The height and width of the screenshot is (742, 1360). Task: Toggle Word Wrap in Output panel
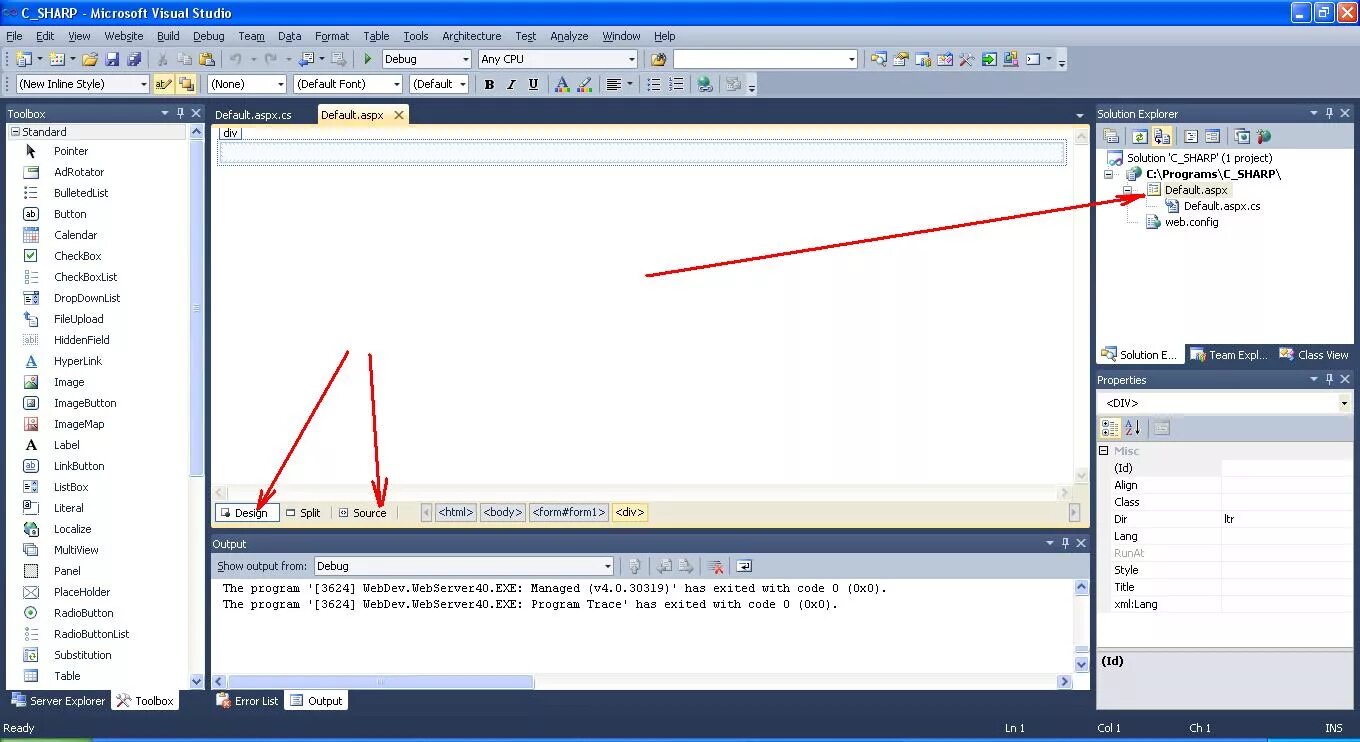[x=744, y=566]
